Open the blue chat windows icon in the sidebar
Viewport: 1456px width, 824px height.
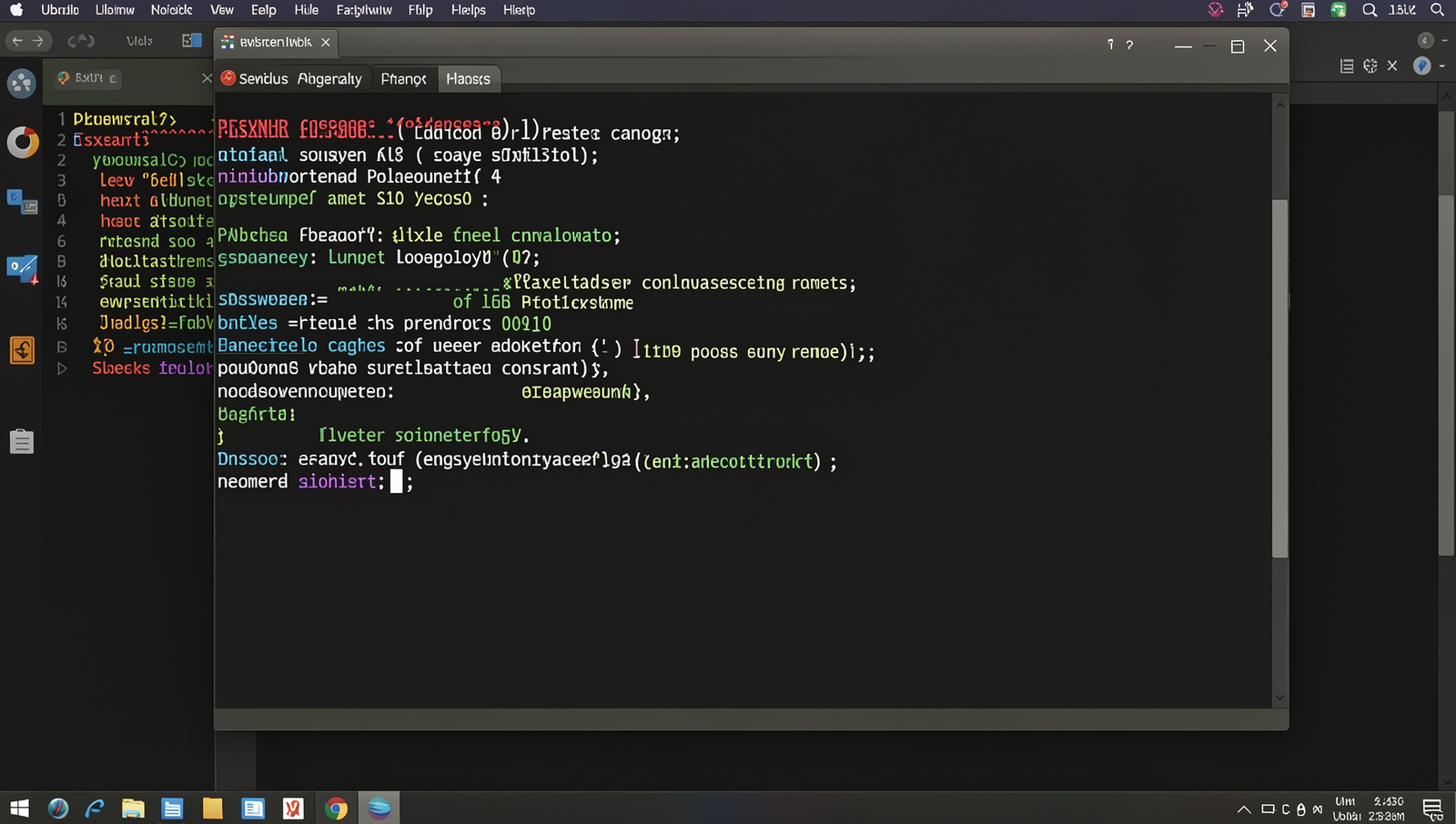click(x=22, y=202)
